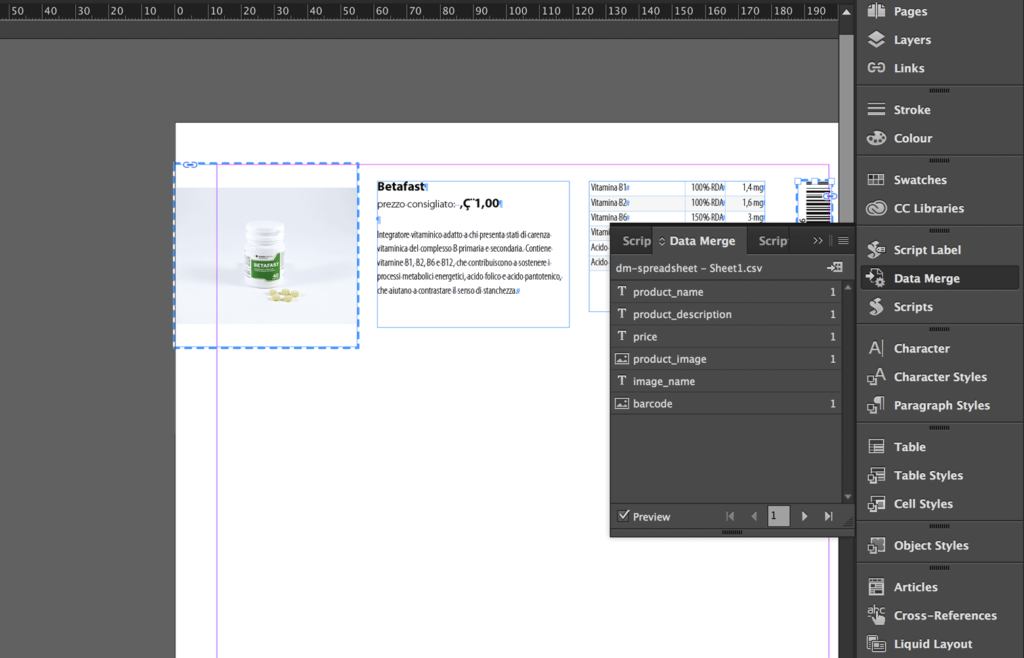Switch to the right Scrip tab
This screenshot has width=1024, height=658.
tap(773, 241)
